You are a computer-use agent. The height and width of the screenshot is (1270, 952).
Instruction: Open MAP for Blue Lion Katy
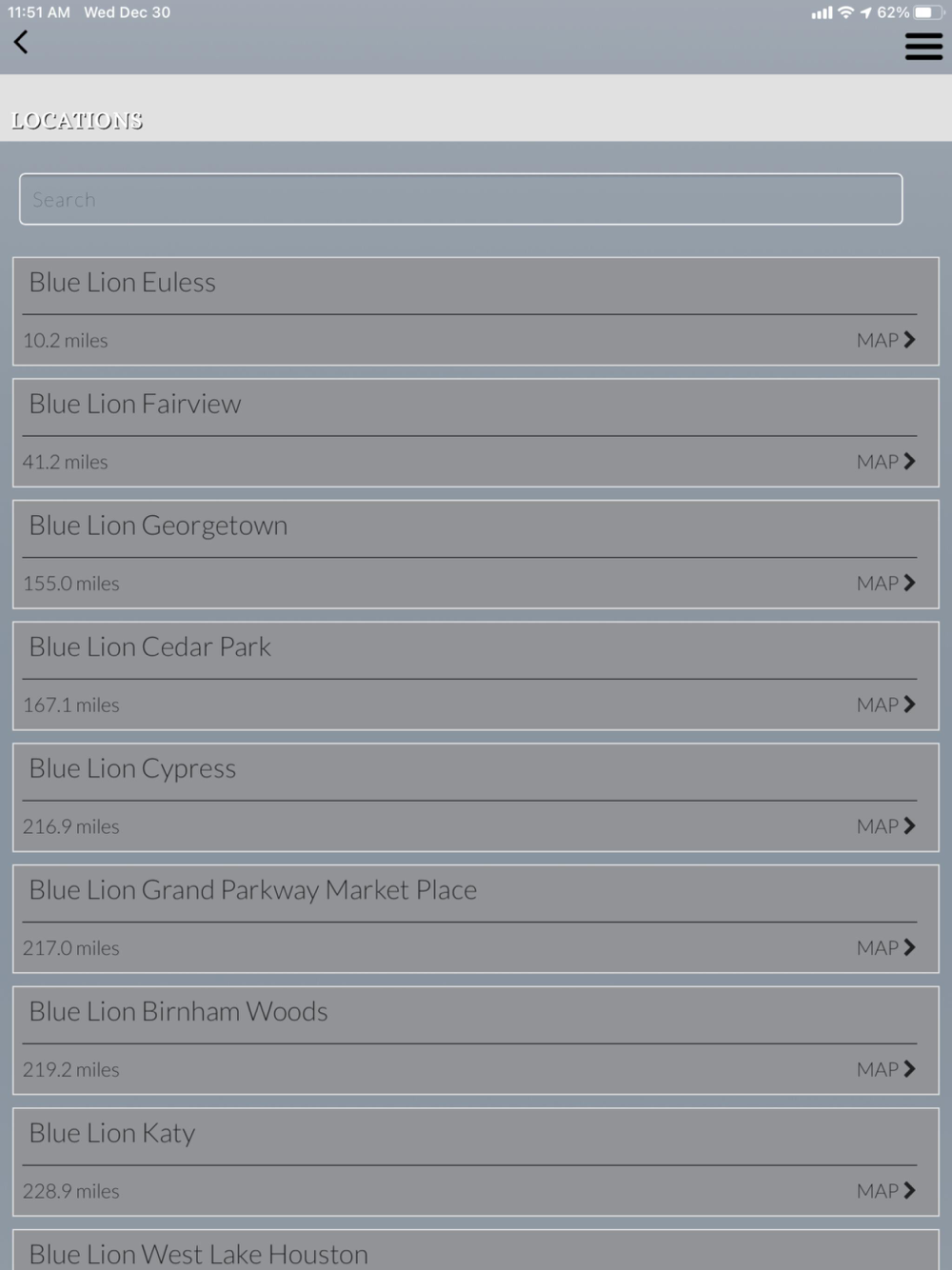tap(885, 1191)
